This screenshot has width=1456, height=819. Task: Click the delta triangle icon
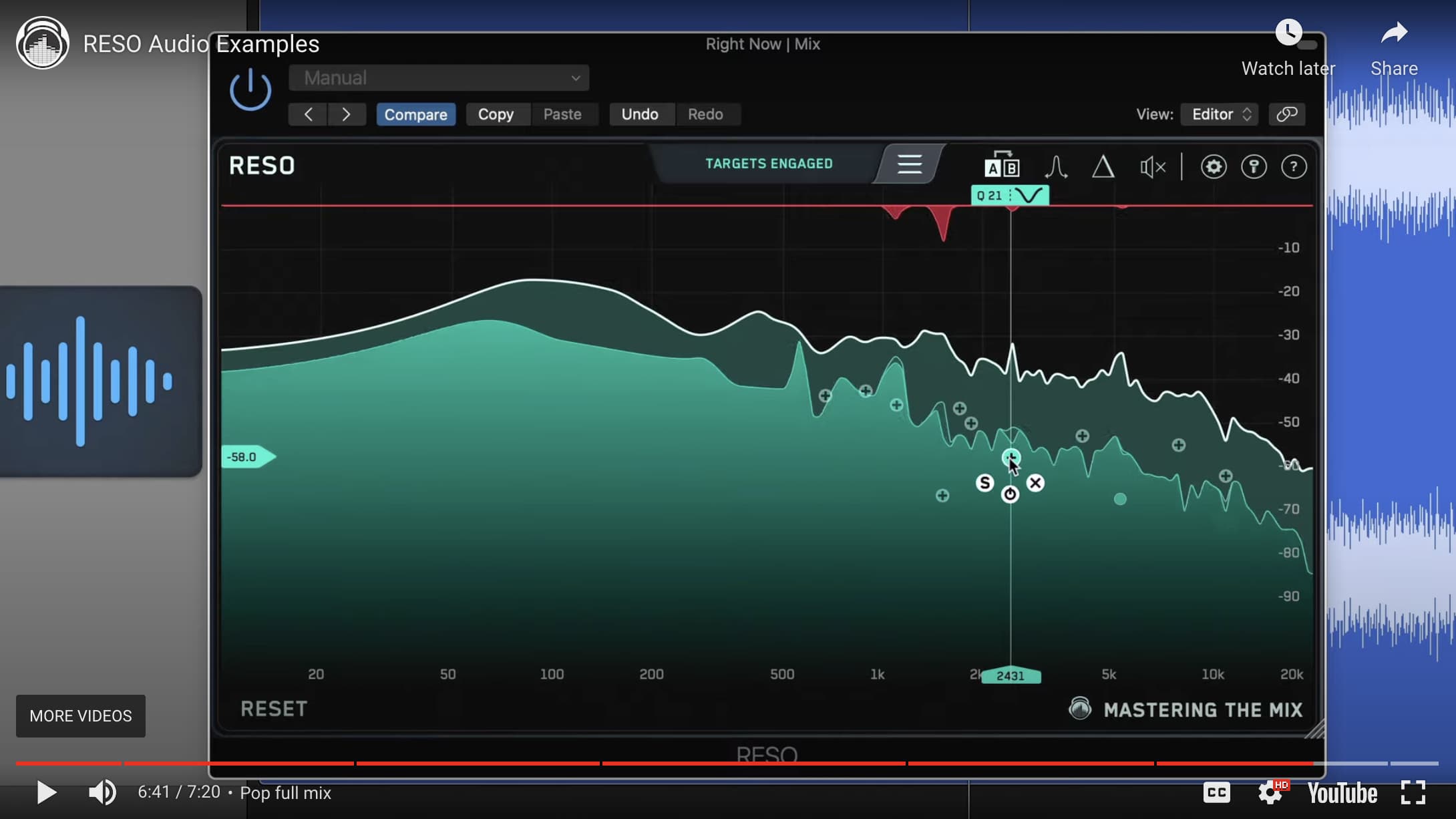click(x=1103, y=166)
